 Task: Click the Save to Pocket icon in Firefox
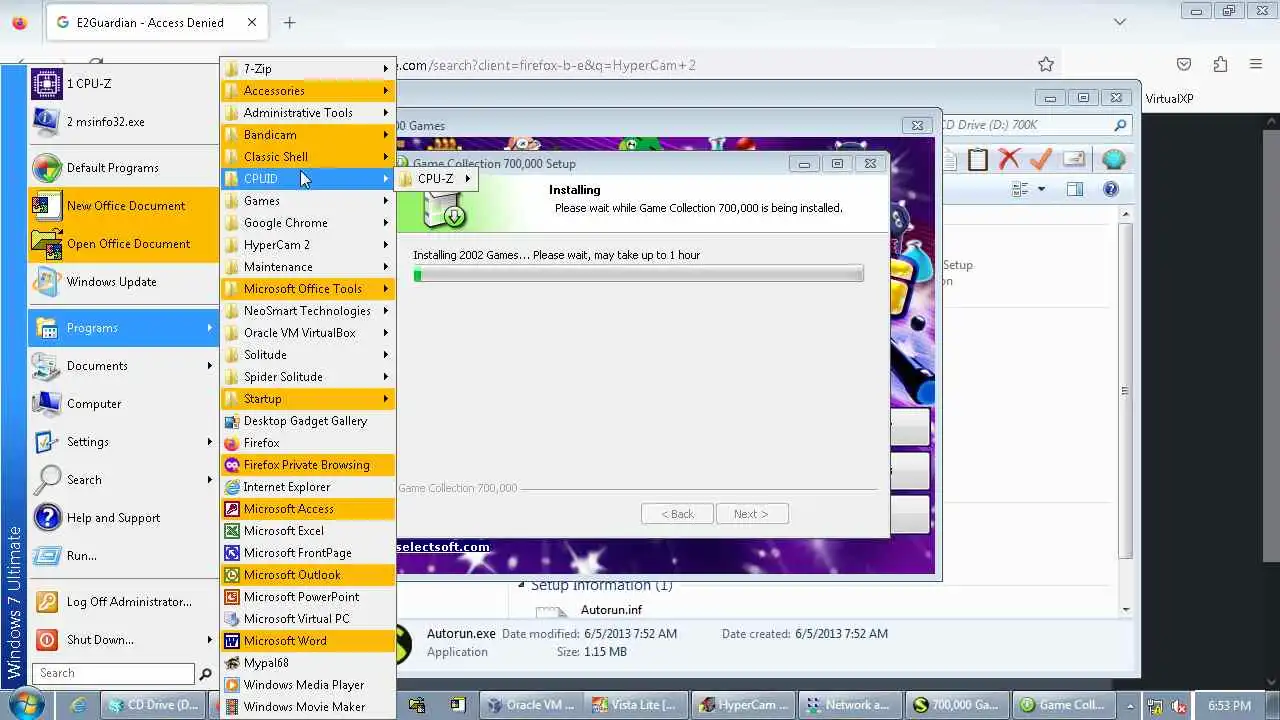(1184, 65)
